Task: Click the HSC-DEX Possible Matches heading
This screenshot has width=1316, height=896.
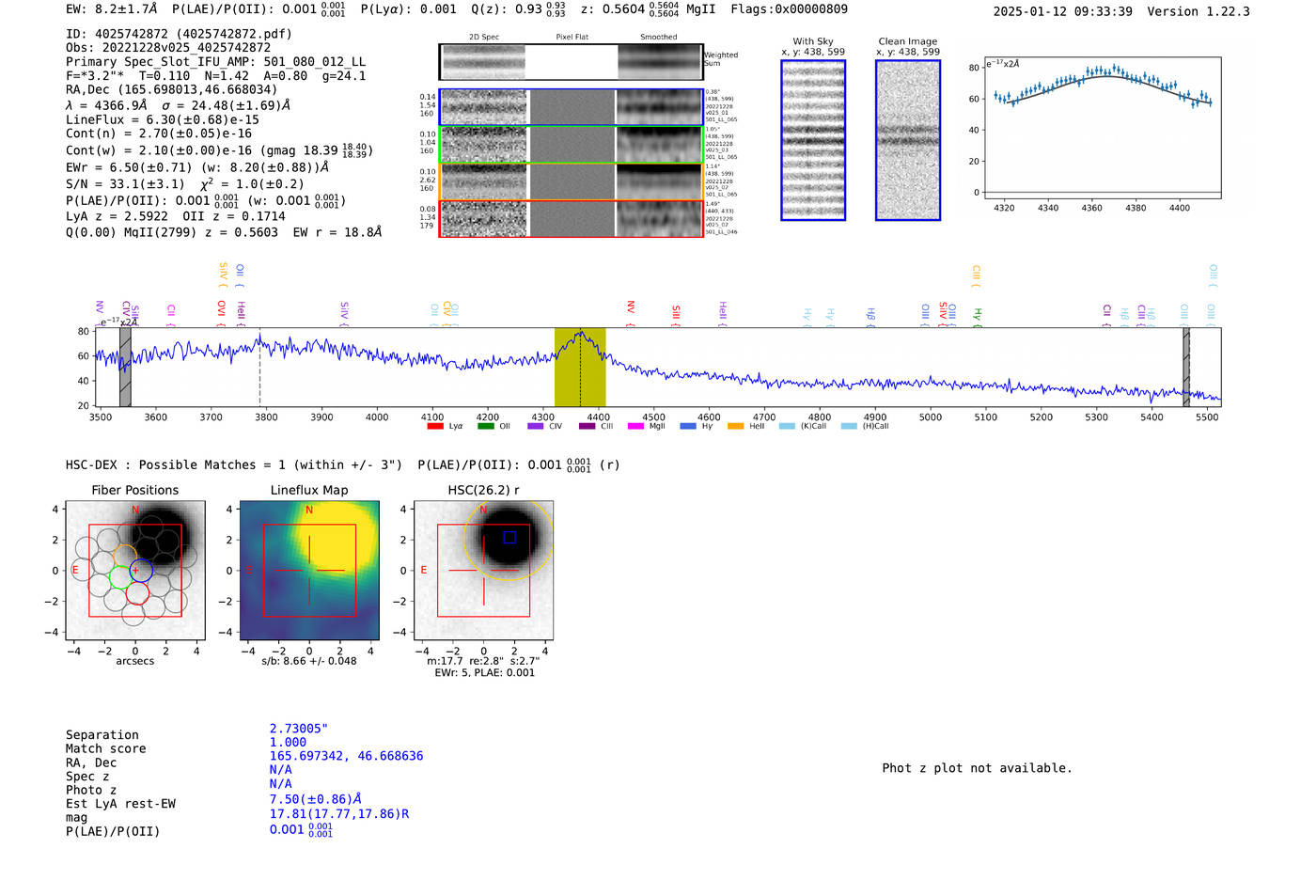Action: point(234,465)
